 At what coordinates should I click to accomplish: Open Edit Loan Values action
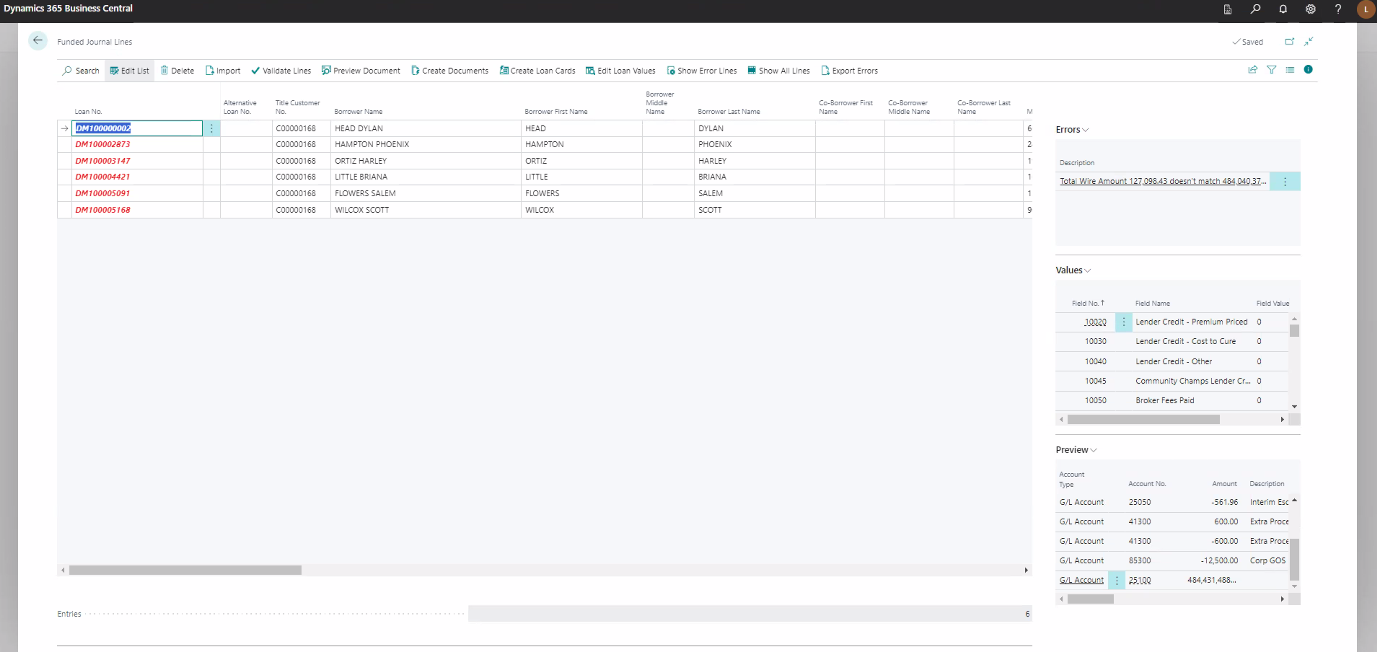[620, 70]
